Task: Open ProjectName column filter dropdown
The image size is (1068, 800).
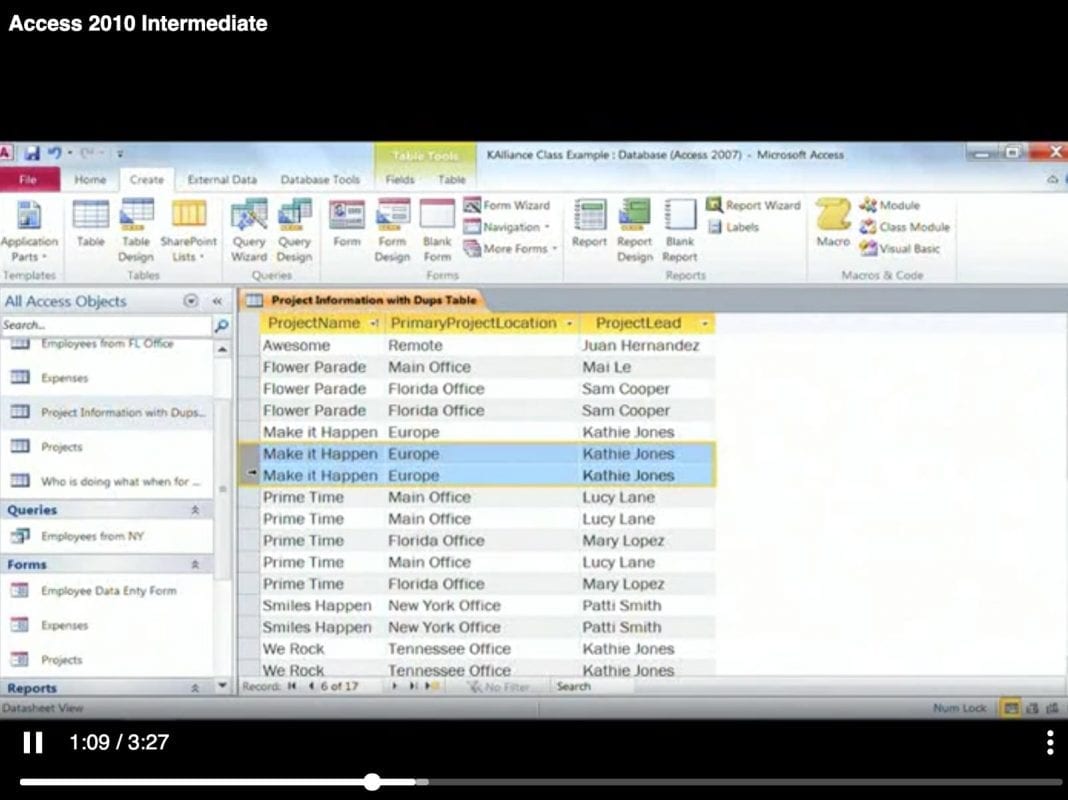Action: pyautogui.click(x=374, y=323)
